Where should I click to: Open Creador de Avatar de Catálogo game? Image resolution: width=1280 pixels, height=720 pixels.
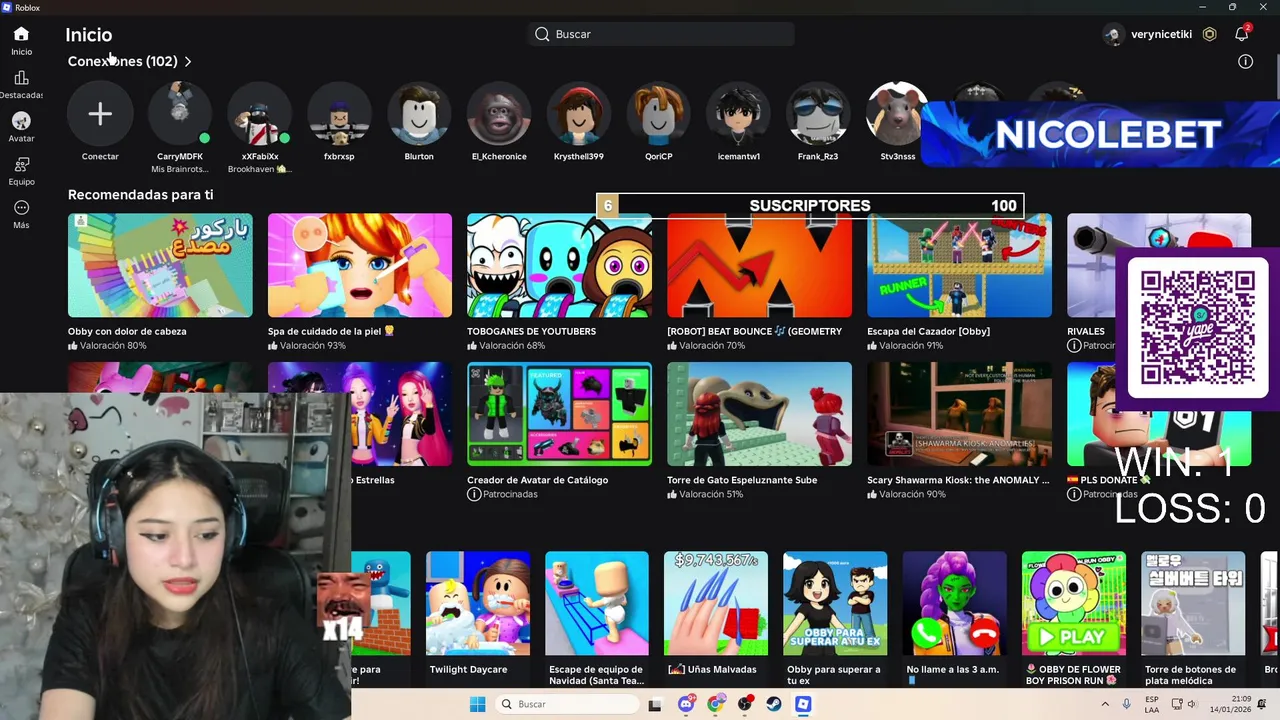[559, 414]
